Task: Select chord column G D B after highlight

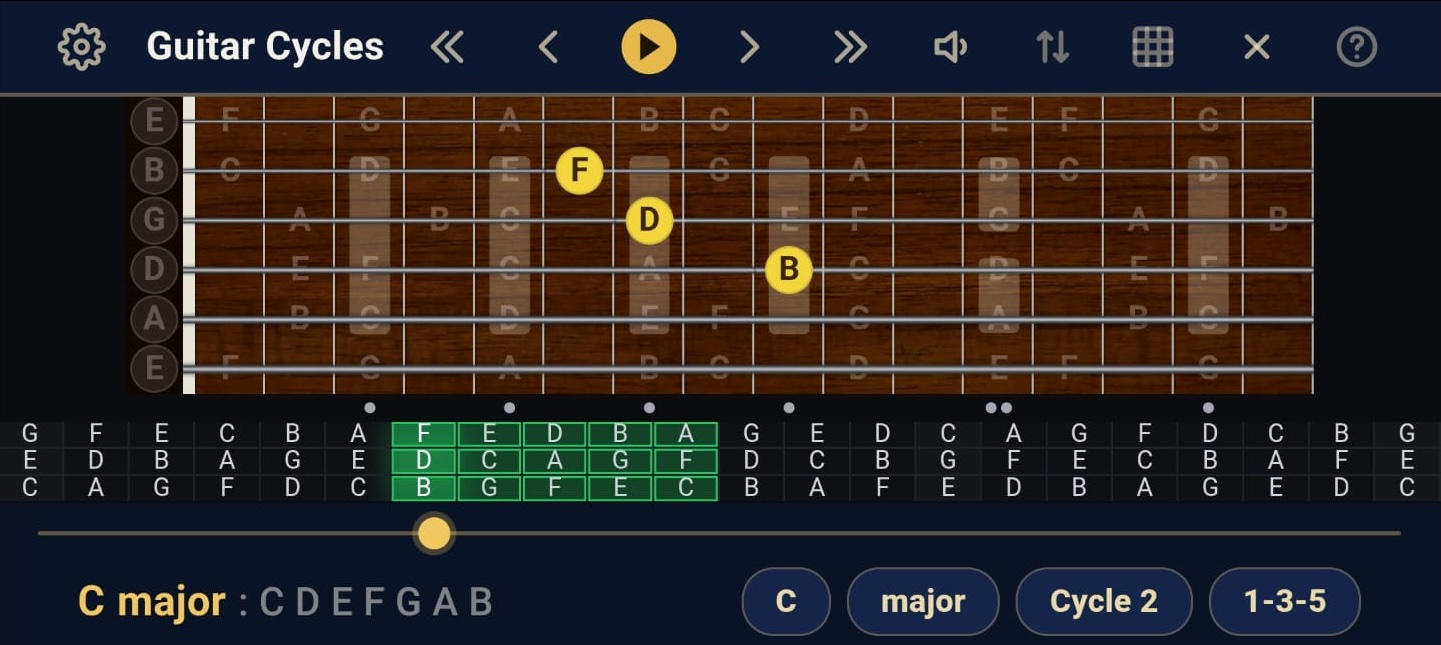Action: [751, 461]
